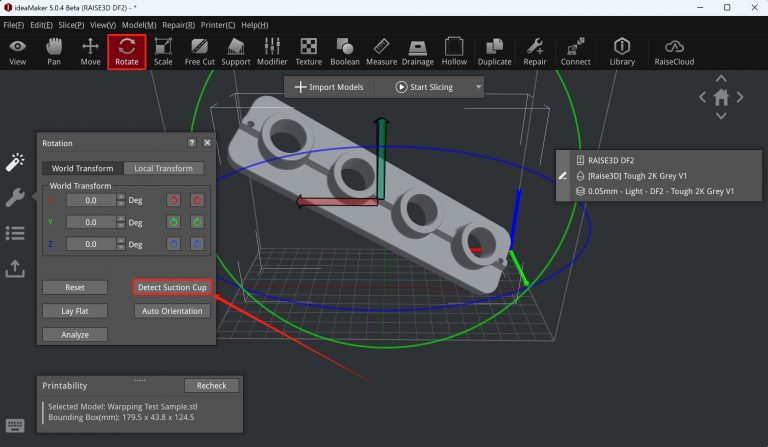Click the Hollow tool icon

point(454,51)
